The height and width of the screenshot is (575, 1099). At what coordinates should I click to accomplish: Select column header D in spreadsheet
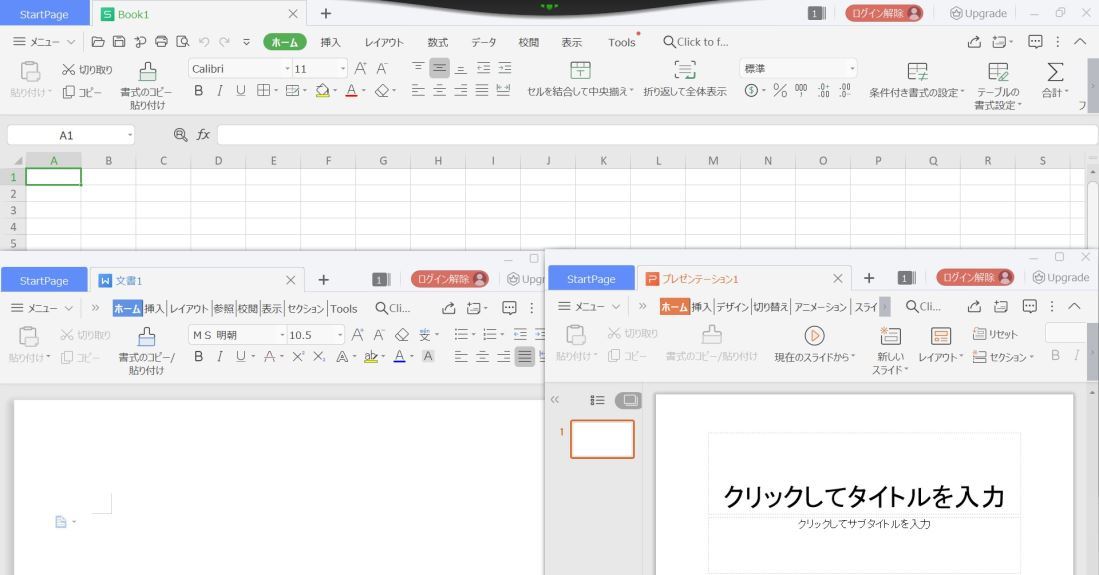[218, 161]
